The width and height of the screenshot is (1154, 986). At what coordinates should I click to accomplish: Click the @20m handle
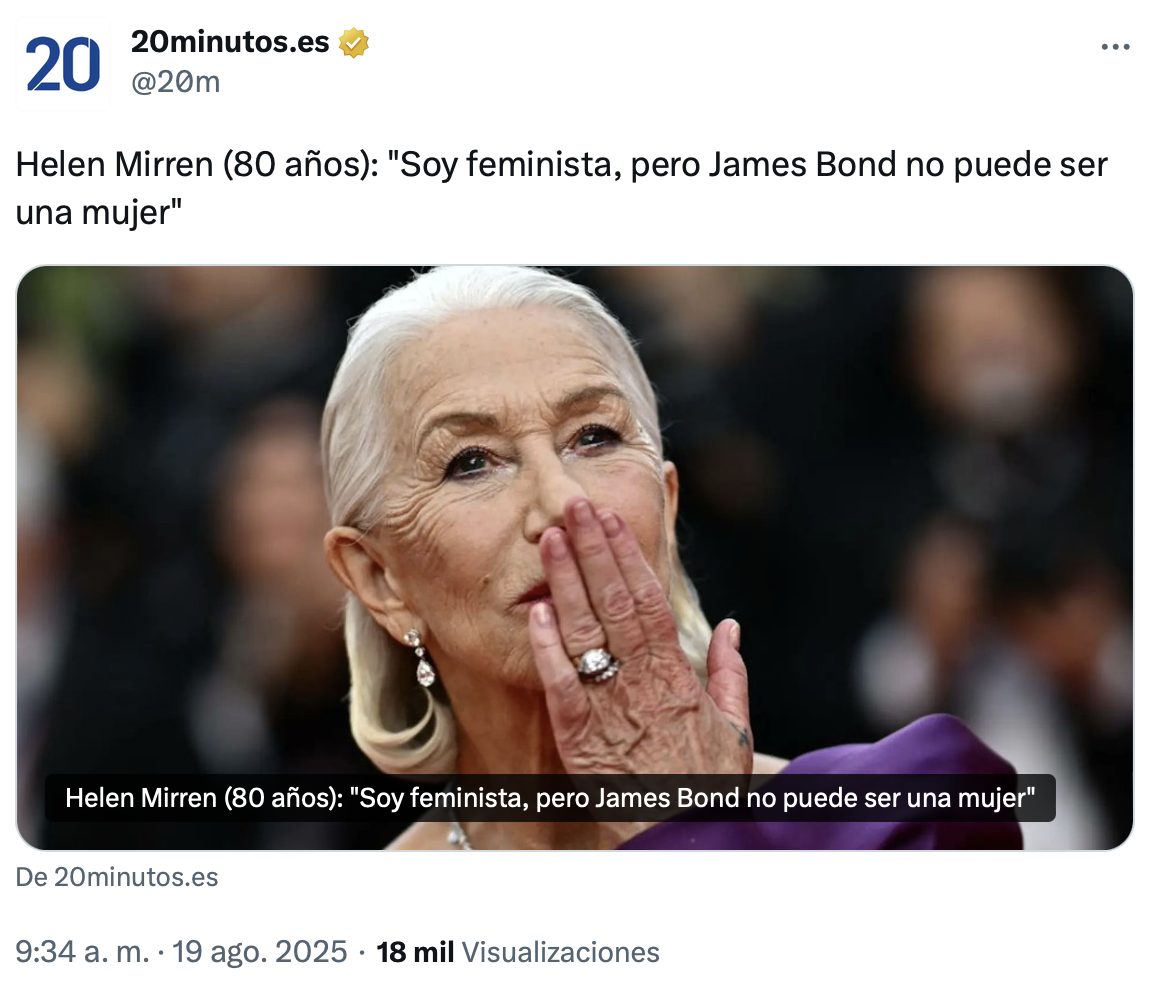point(176,82)
